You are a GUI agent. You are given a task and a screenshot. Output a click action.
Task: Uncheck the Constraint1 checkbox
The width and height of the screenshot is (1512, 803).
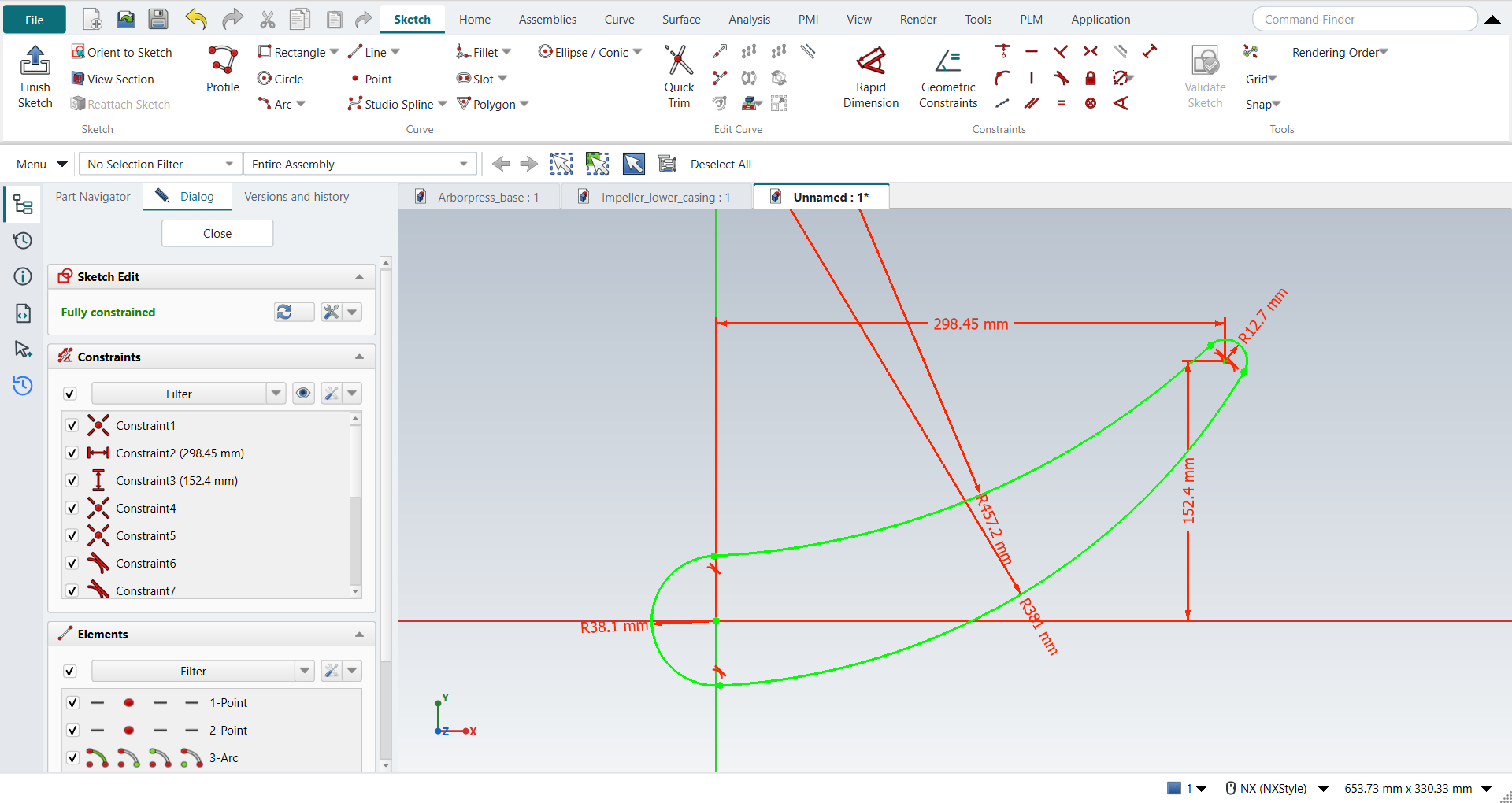point(72,426)
